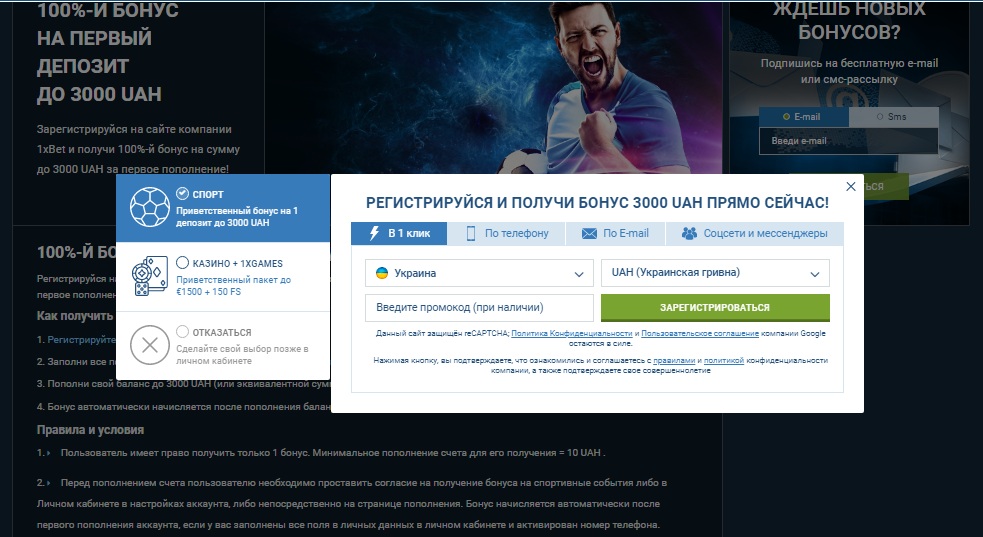Click the envelope E-mail icon
The width and height of the screenshot is (983, 537).
(589, 233)
